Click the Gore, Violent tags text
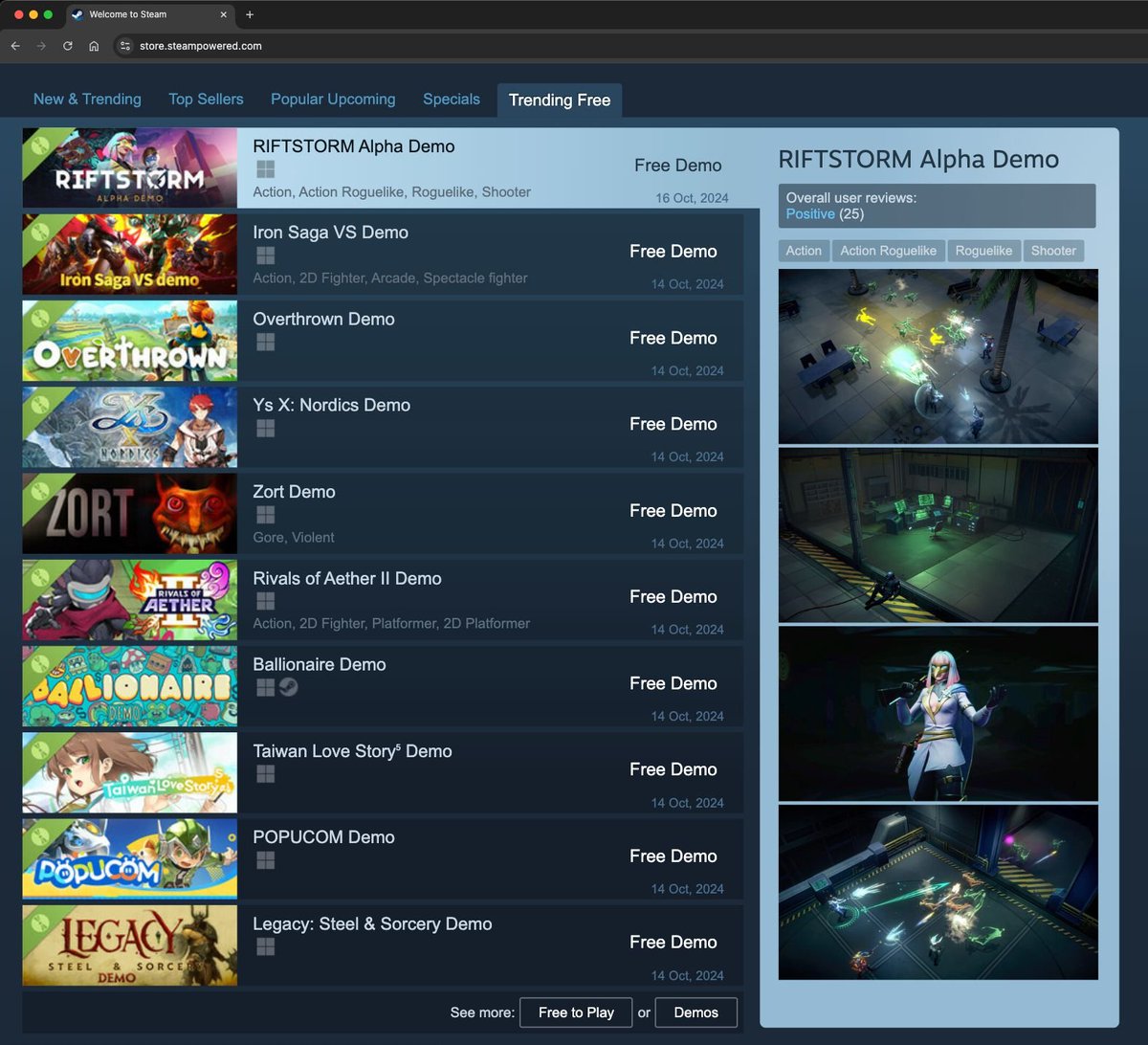The width and height of the screenshot is (1148, 1045). (294, 538)
